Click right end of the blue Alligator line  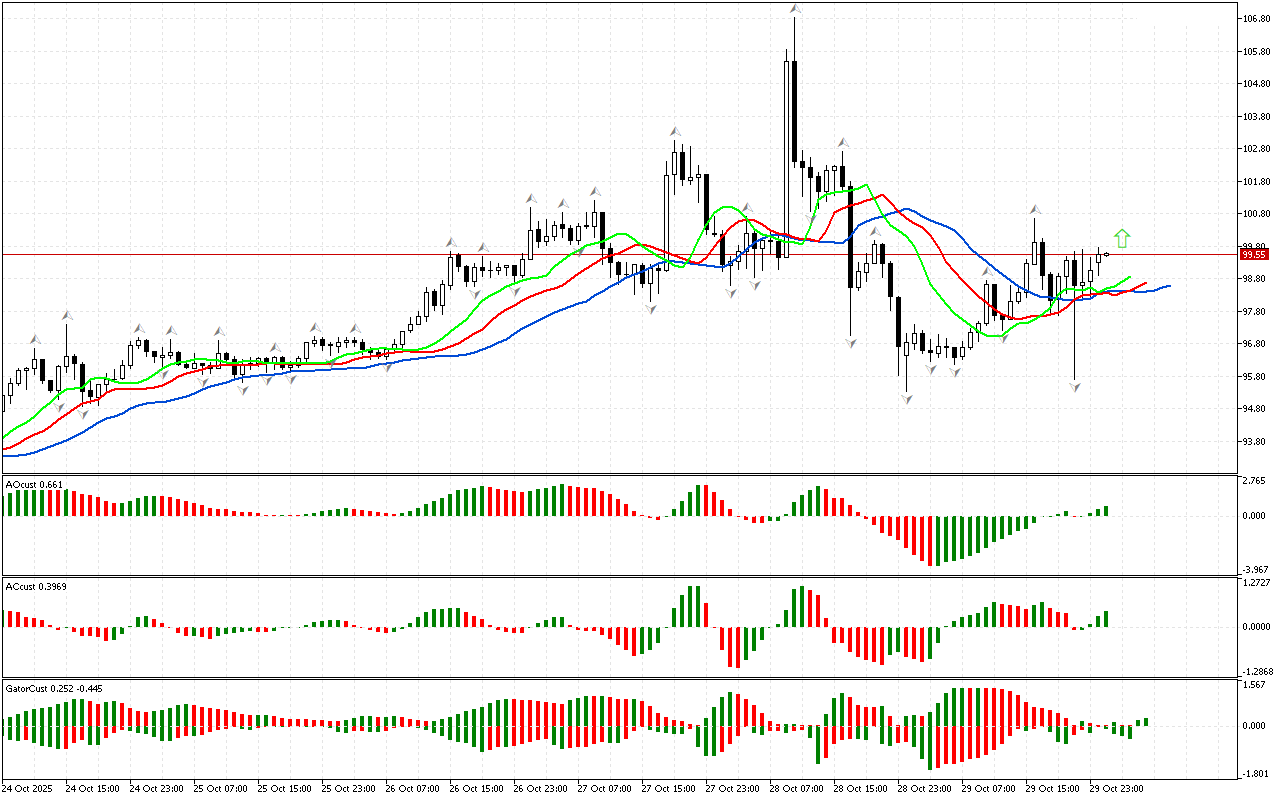click(x=1168, y=286)
